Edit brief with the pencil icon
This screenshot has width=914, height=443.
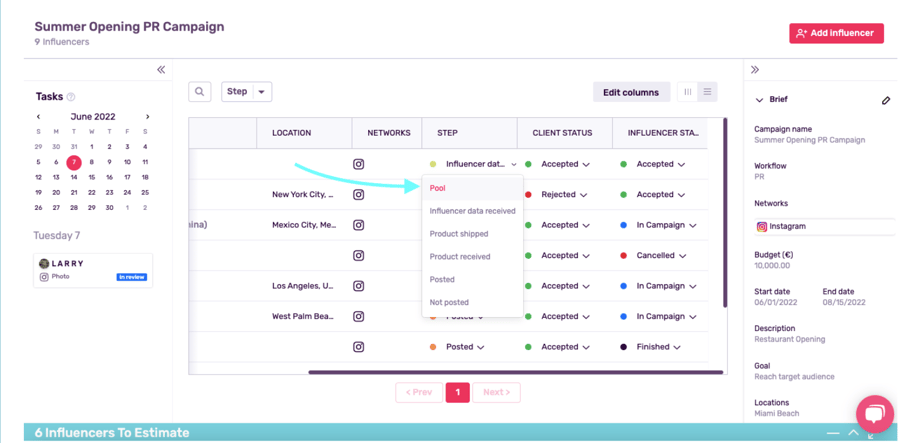point(886,100)
